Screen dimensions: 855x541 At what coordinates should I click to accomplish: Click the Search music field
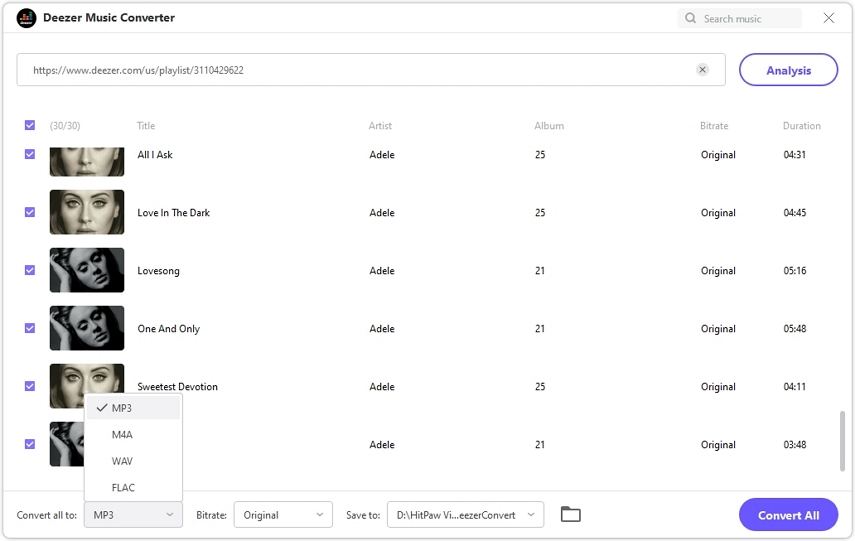coord(740,19)
